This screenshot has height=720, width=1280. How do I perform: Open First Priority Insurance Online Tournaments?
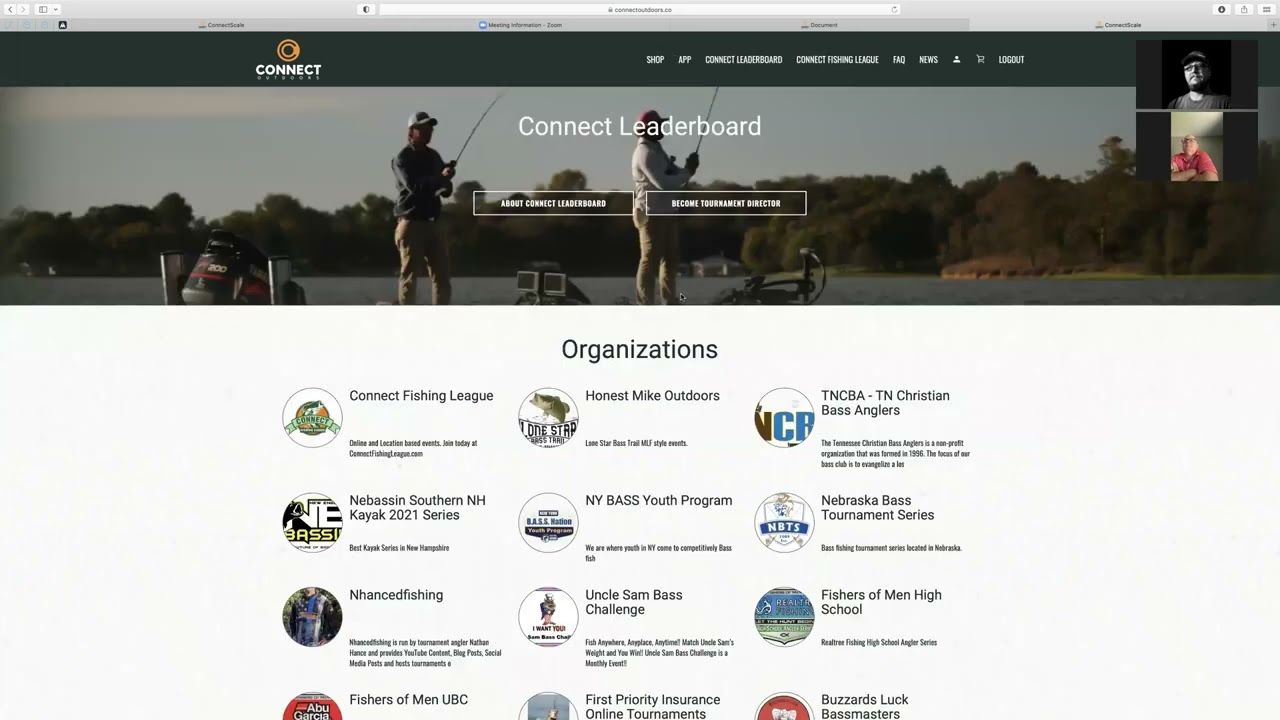click(x=652, y=706)
